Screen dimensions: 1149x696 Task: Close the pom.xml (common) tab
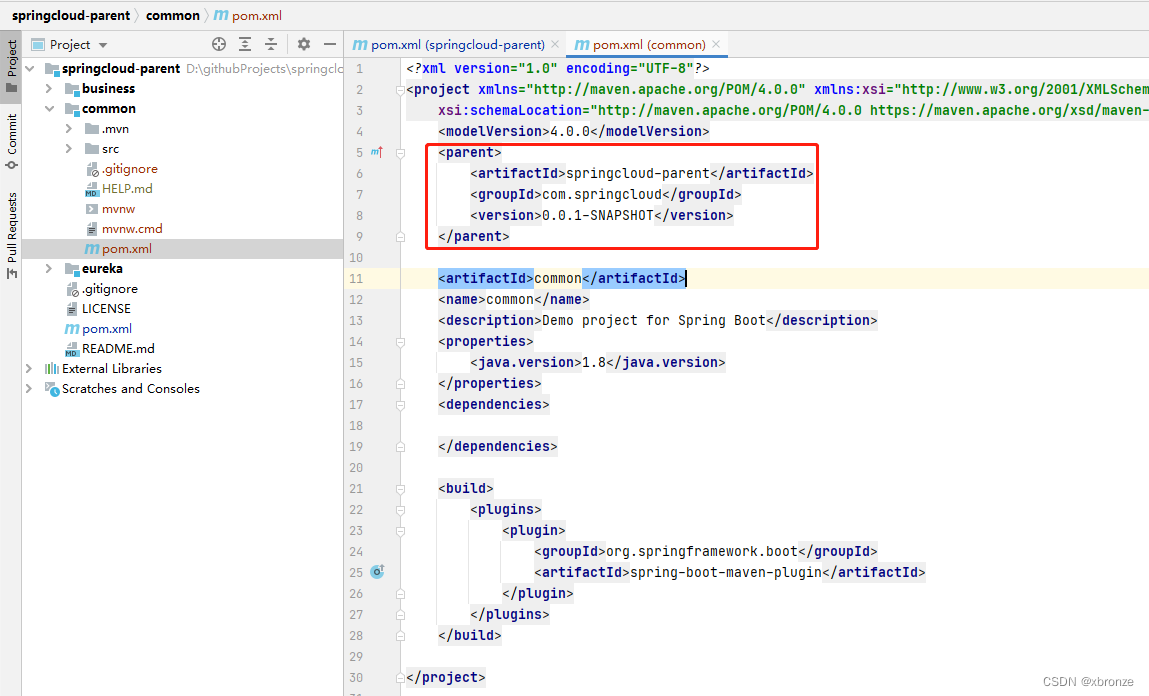pos(716,45)
